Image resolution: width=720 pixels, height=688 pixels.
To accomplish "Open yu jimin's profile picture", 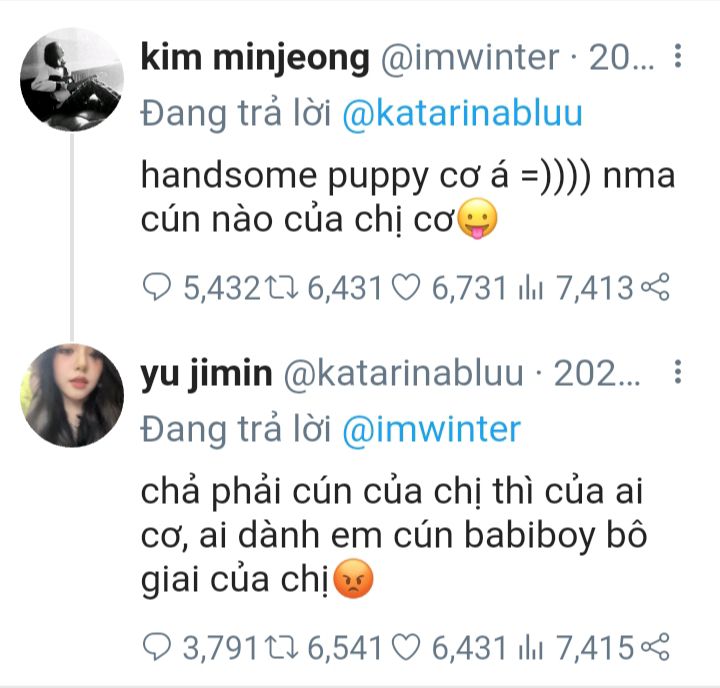I will 72,395.
